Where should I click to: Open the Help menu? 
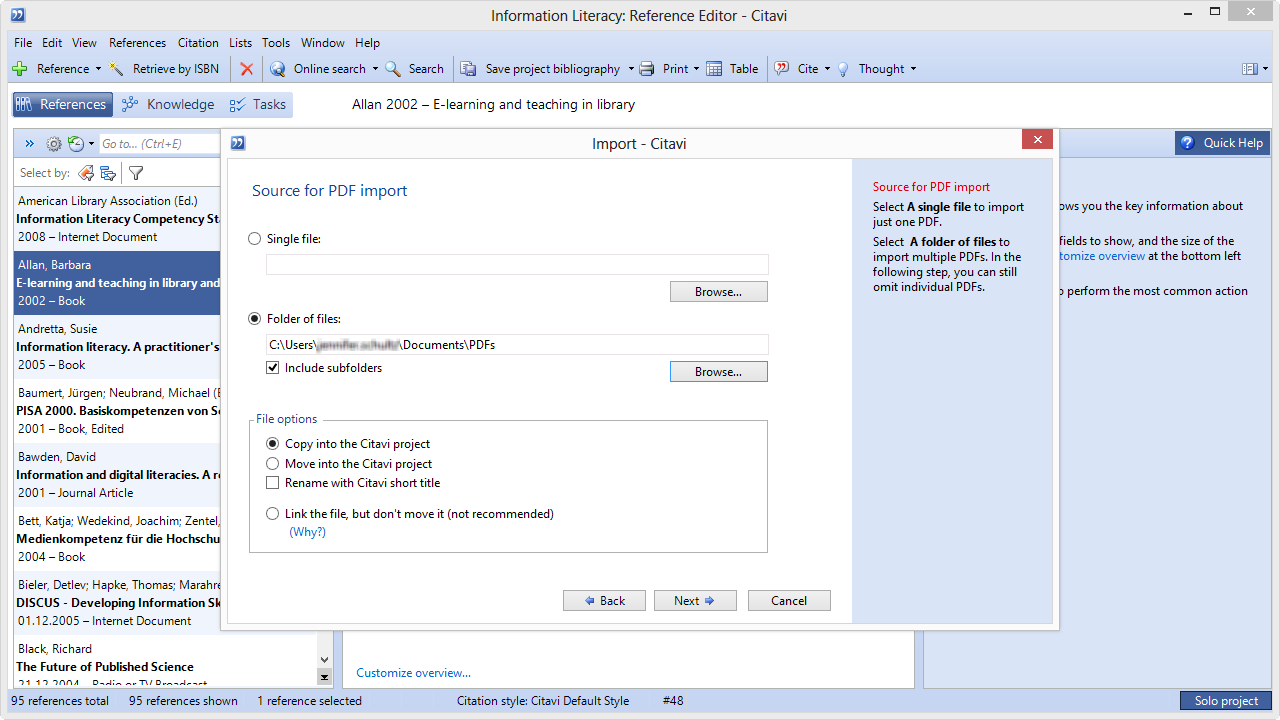click(367, 43)
